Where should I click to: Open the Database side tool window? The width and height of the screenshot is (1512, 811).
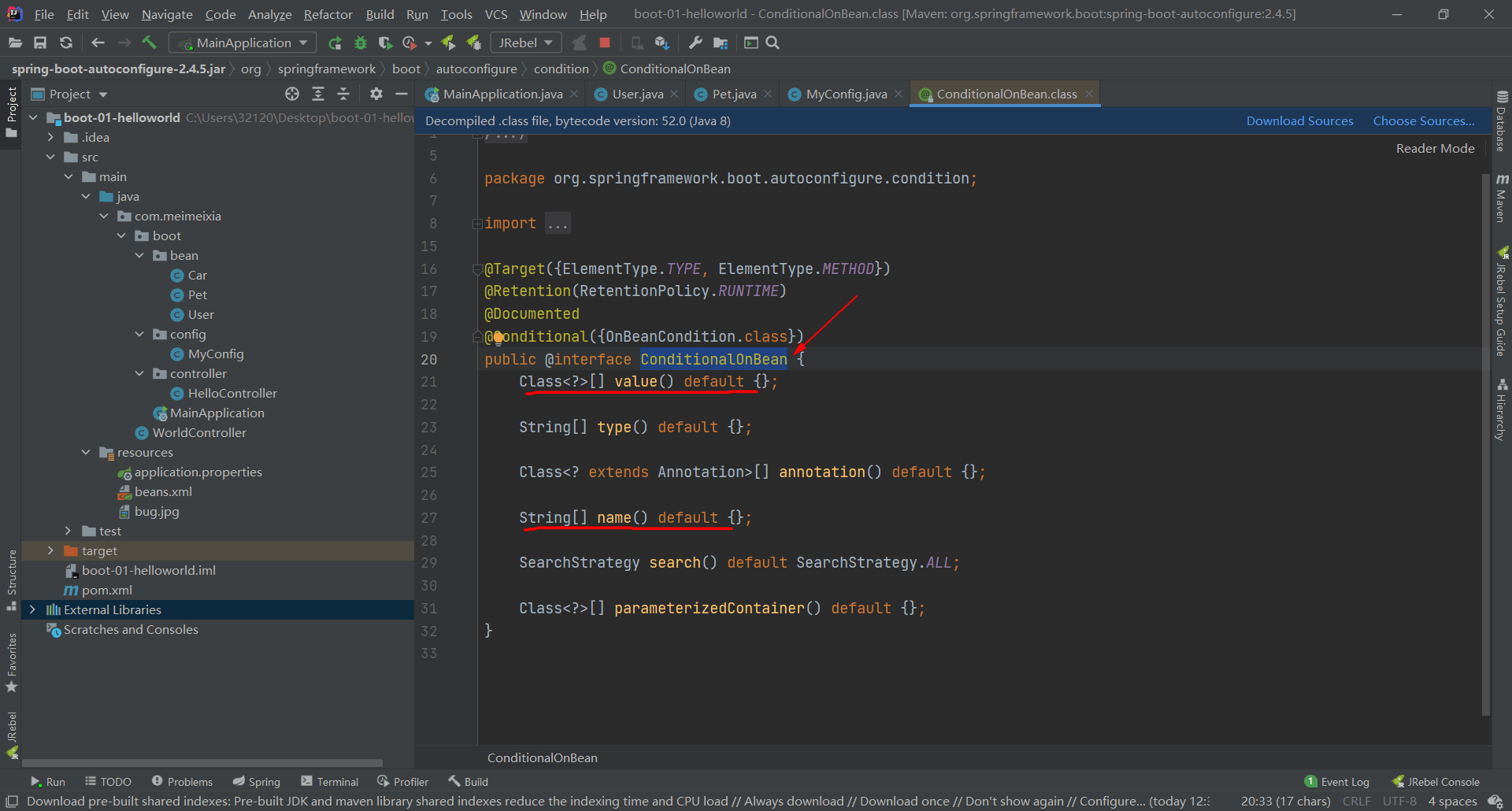(x=1502, y=120)
